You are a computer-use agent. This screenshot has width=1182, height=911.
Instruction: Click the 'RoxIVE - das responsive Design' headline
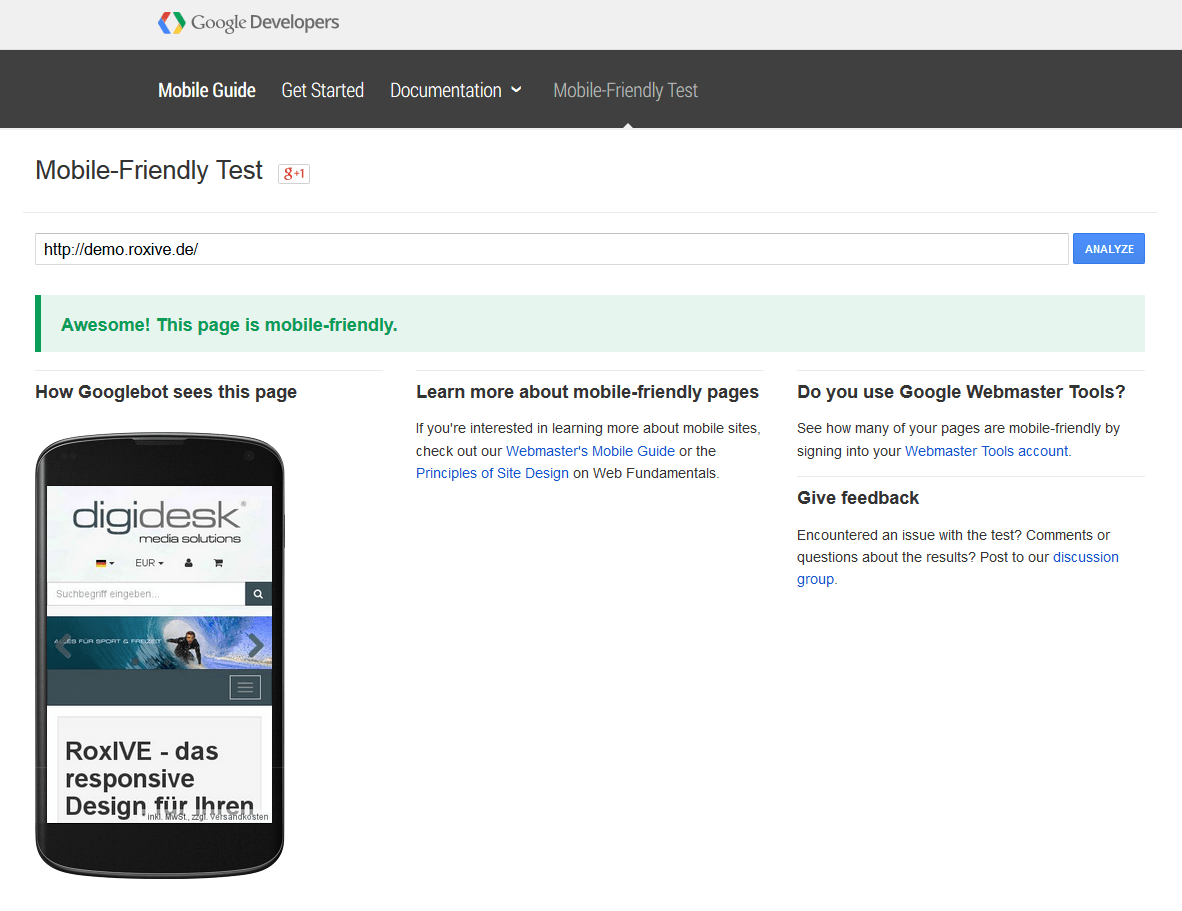tap(160, 778)
